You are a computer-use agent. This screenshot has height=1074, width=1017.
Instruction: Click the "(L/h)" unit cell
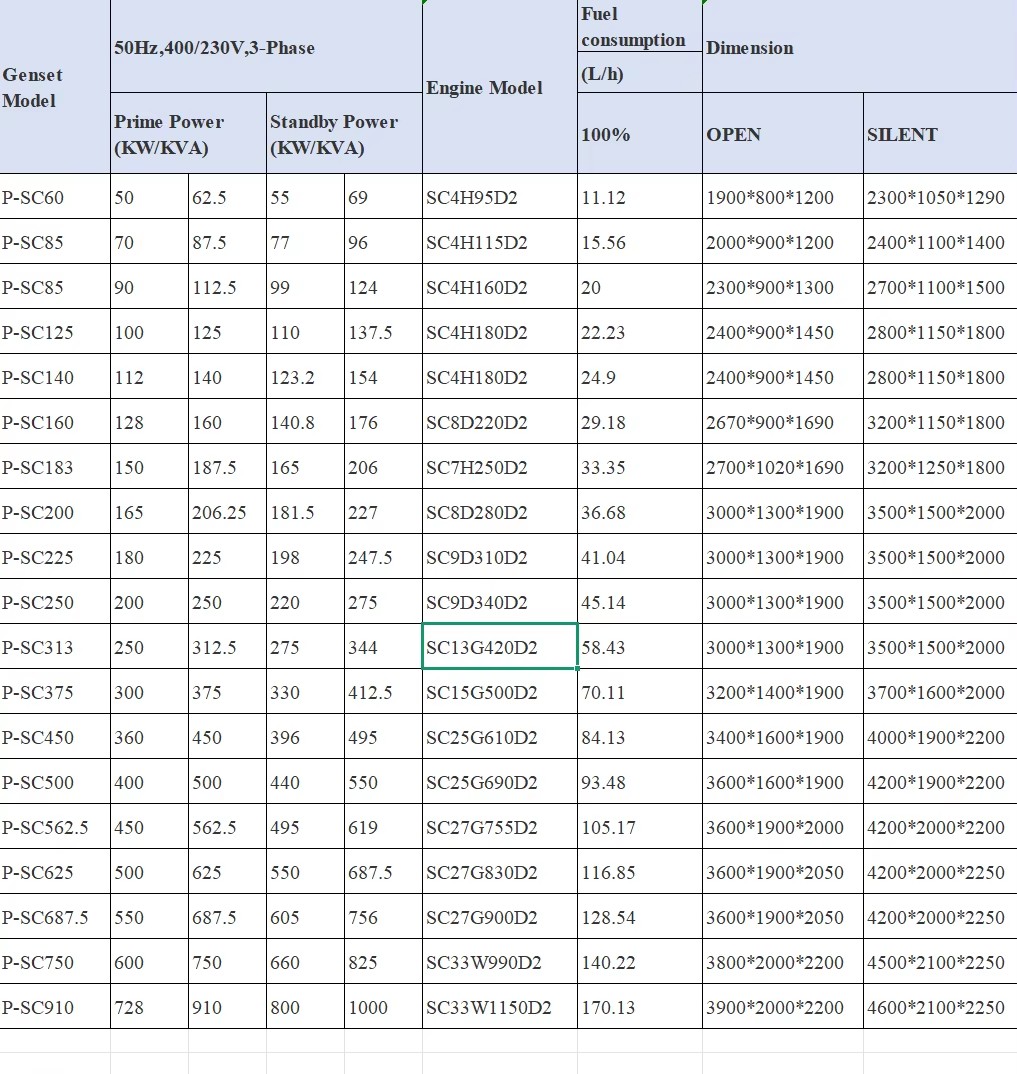point(640,72)
